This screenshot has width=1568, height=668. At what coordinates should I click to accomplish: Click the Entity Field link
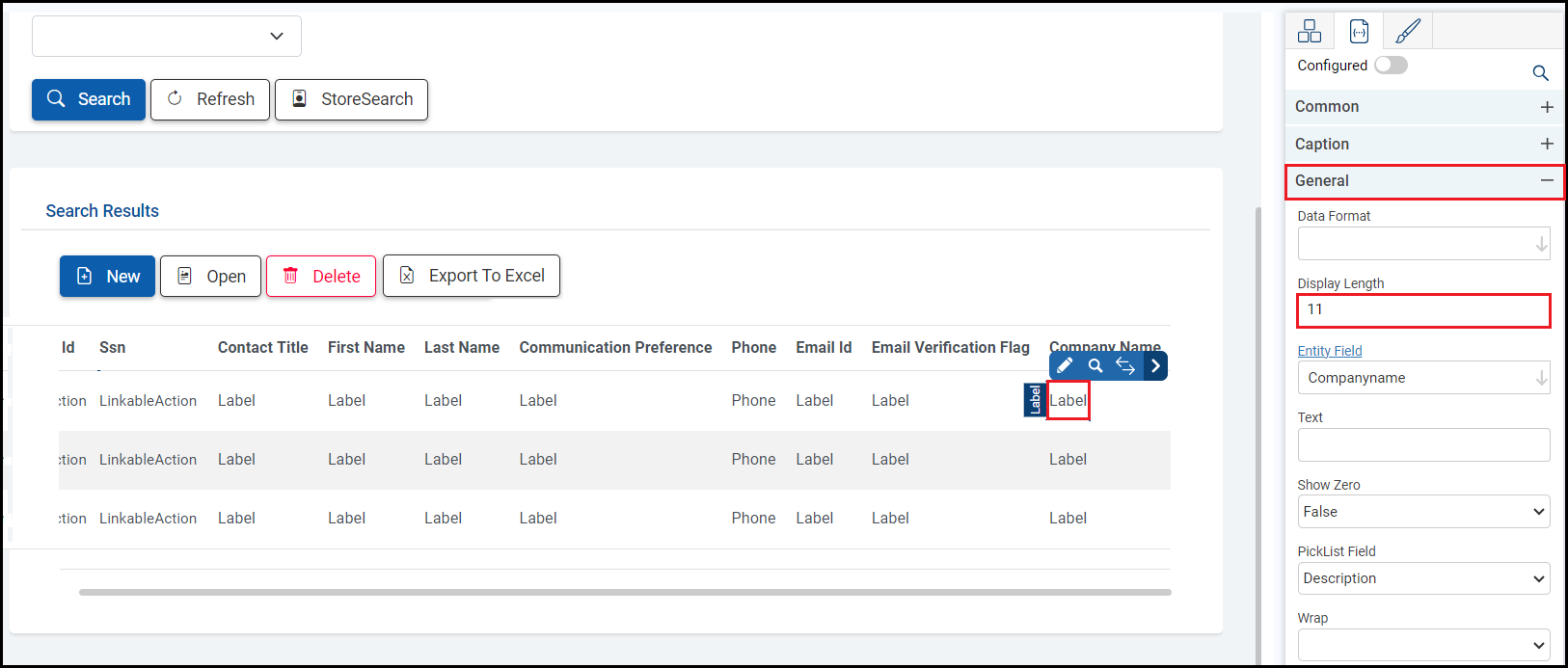click(x=1330, y=351)
